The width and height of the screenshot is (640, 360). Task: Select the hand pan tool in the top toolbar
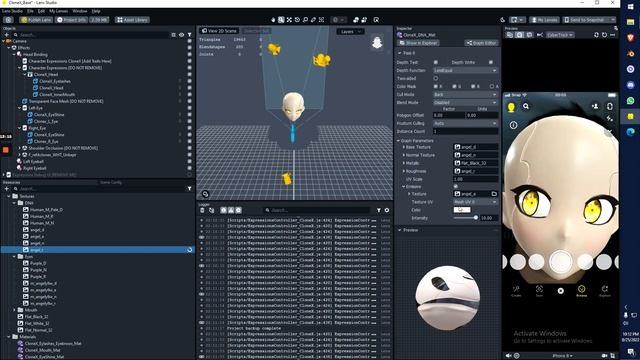(x=273, y=20)
